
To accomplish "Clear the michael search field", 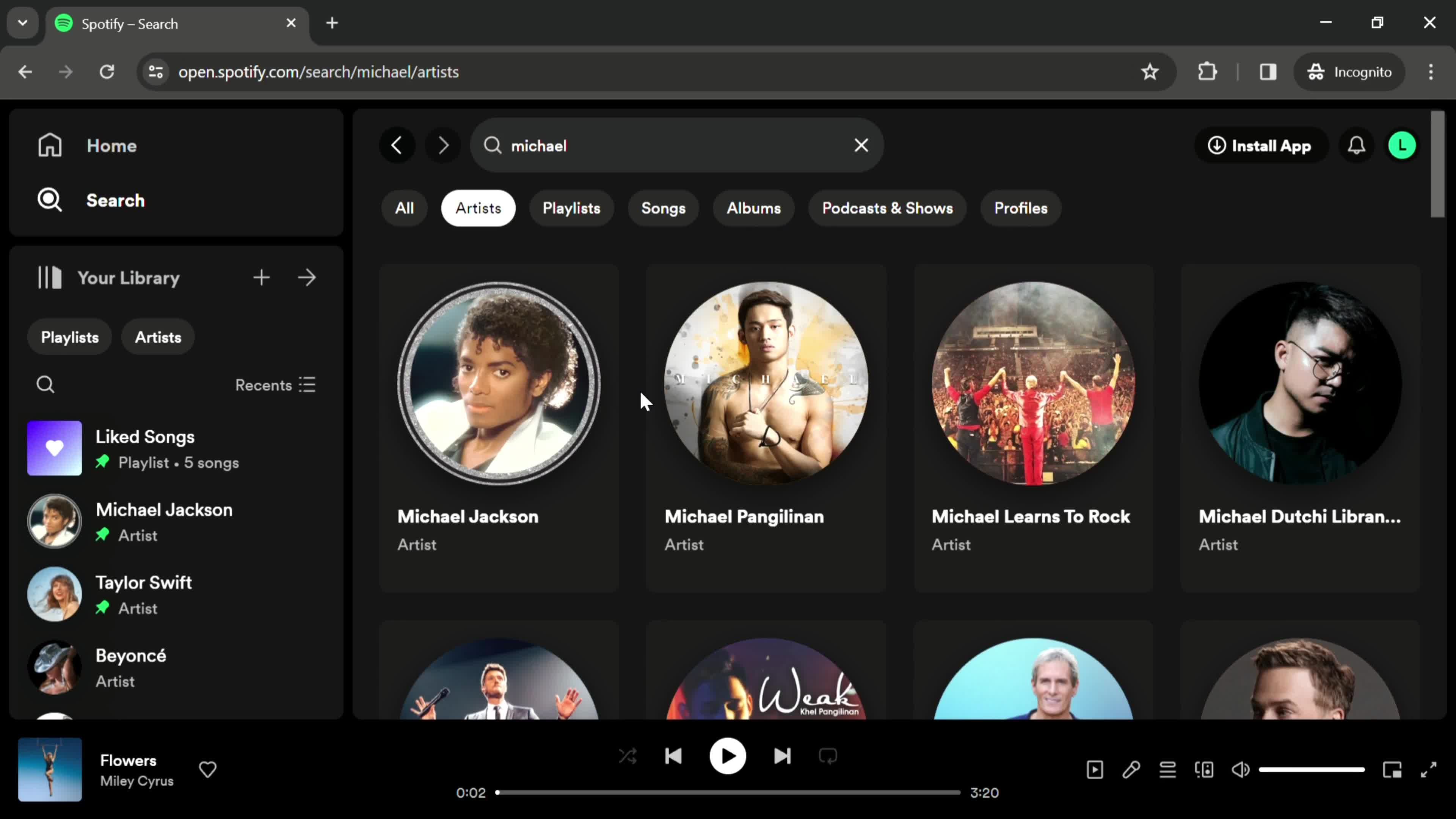I will tap(861, 145).
